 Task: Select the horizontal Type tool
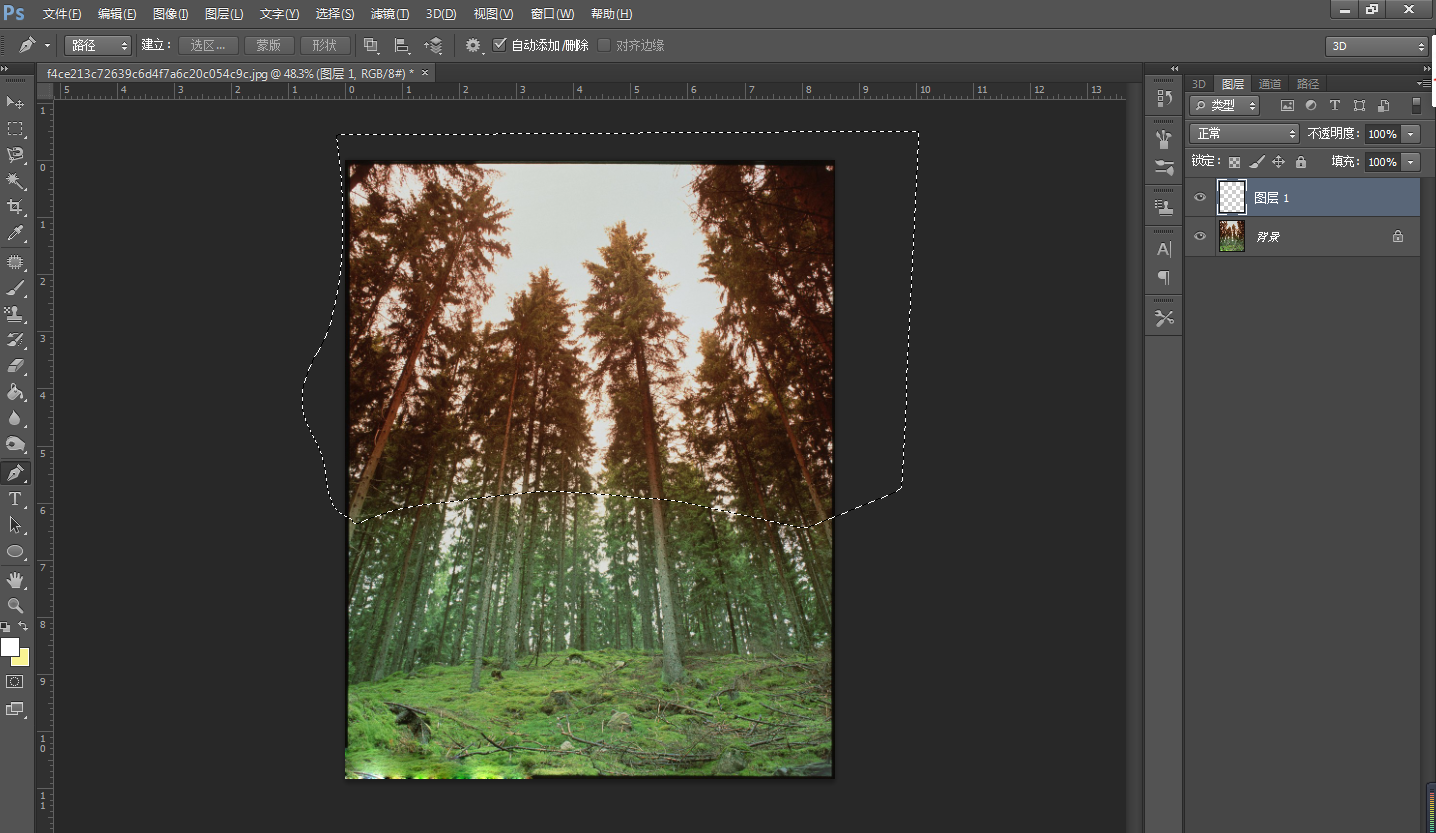pos(15,499)
